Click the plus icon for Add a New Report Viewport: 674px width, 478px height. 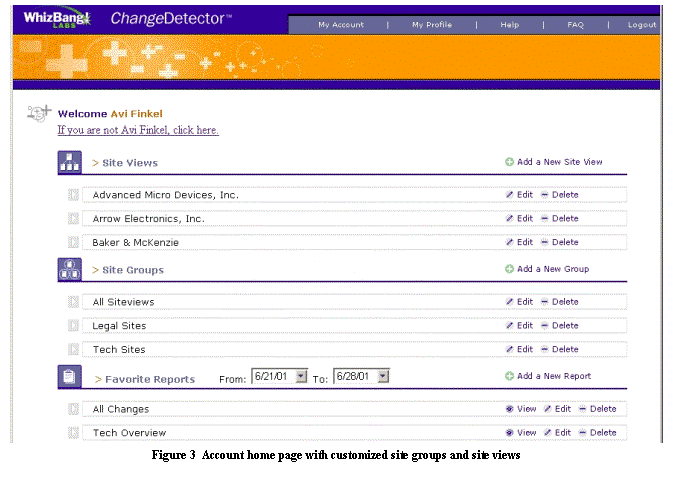(509, 376)
